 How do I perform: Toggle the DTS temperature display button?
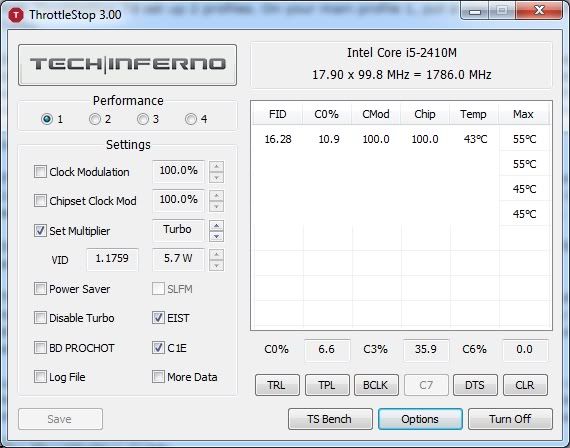[x=475, y=385]
